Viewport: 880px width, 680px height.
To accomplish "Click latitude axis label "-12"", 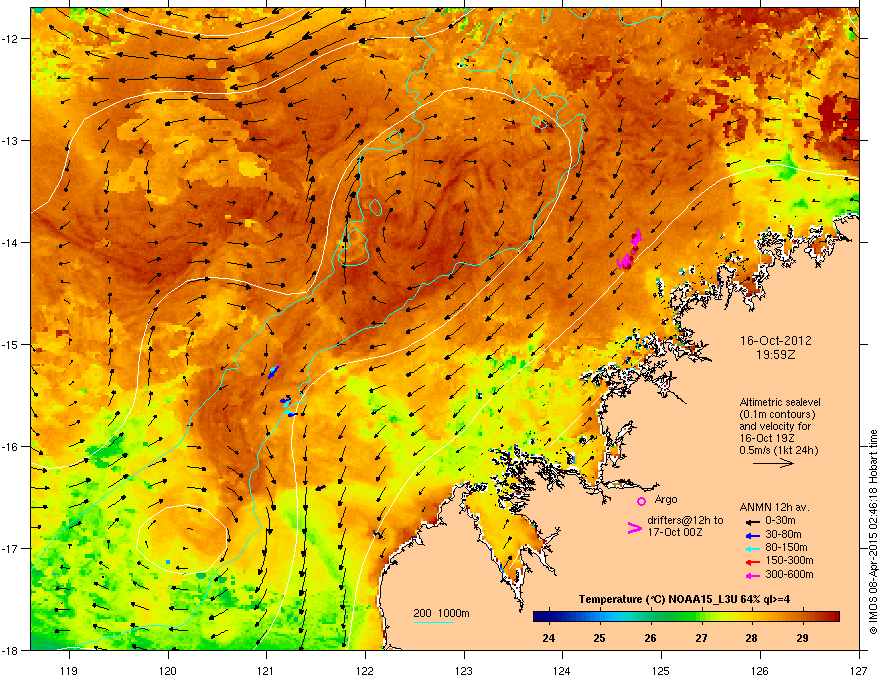I will [10, 39].
